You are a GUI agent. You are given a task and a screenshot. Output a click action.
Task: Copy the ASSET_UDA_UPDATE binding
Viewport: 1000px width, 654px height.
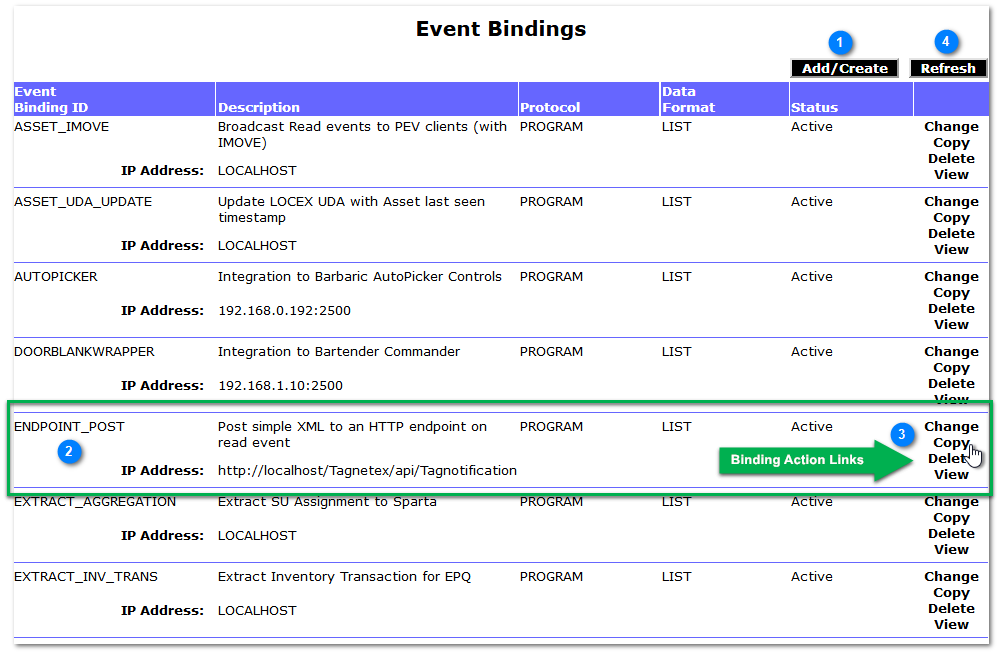tap(951, 218)
